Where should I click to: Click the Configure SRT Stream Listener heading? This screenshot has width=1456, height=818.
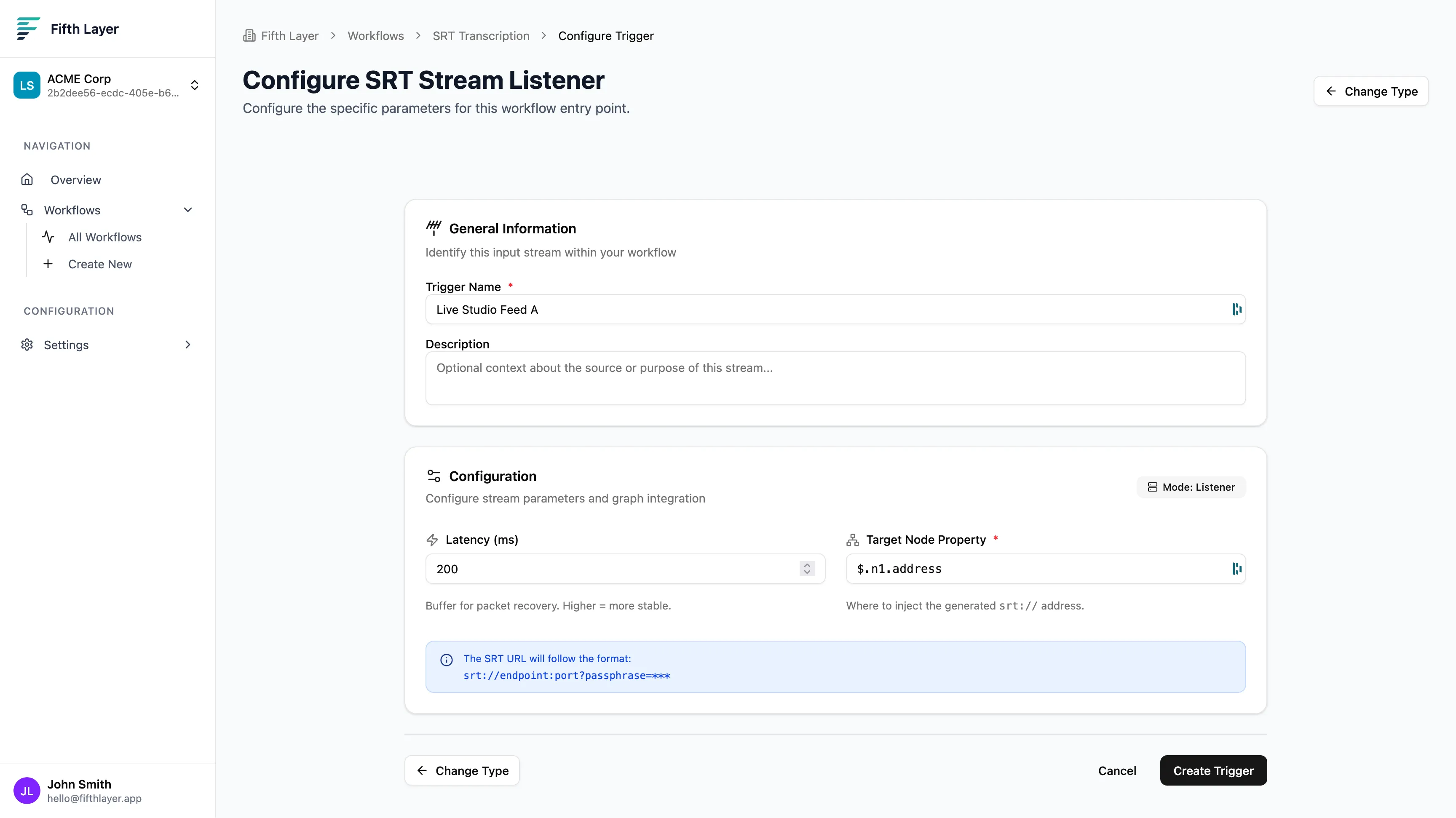point(423,80)
